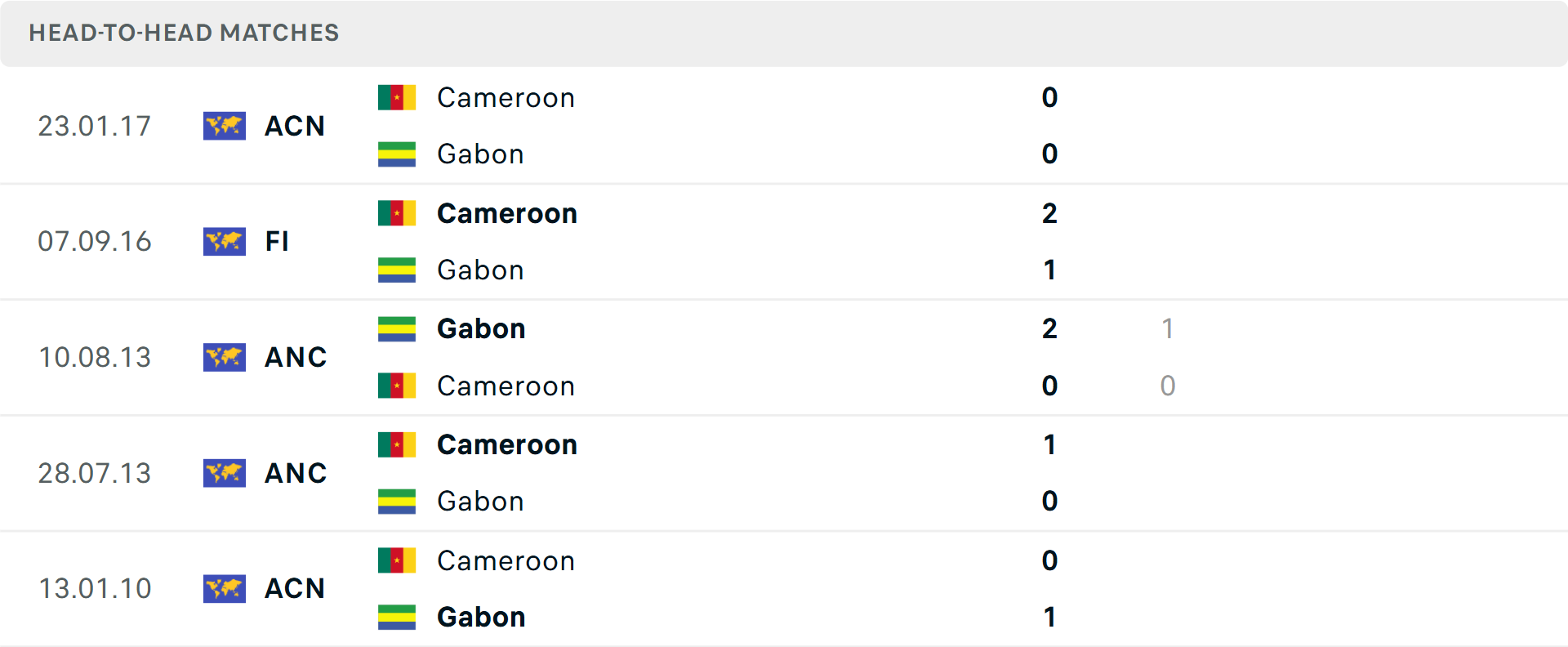Open Cameroon team in 07.09.16 match
Screen dimensions: 1568x647
pos(506,213)
